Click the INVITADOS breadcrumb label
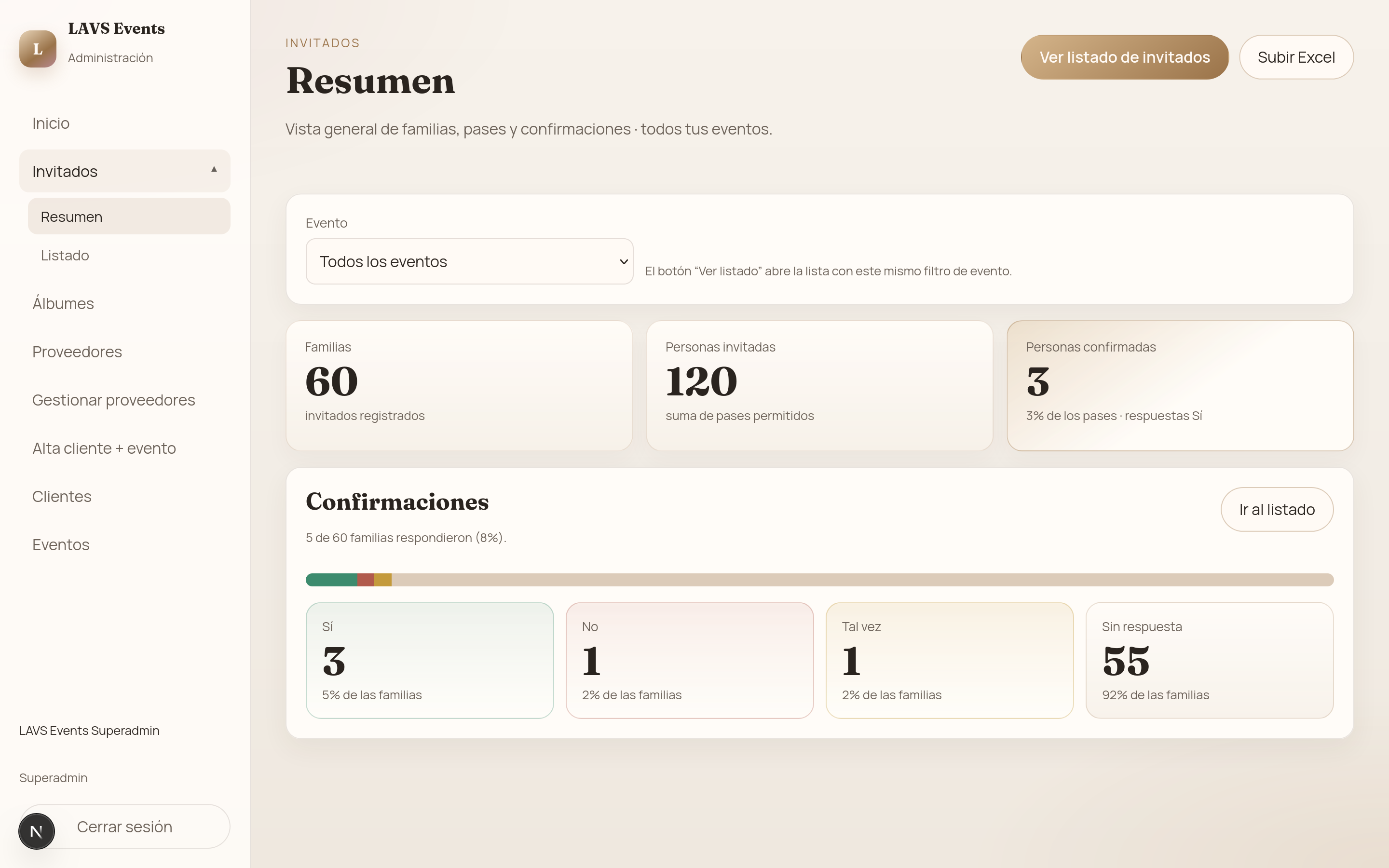The width and height of the screenshot is (1389, 868). (x=323, y=43)
